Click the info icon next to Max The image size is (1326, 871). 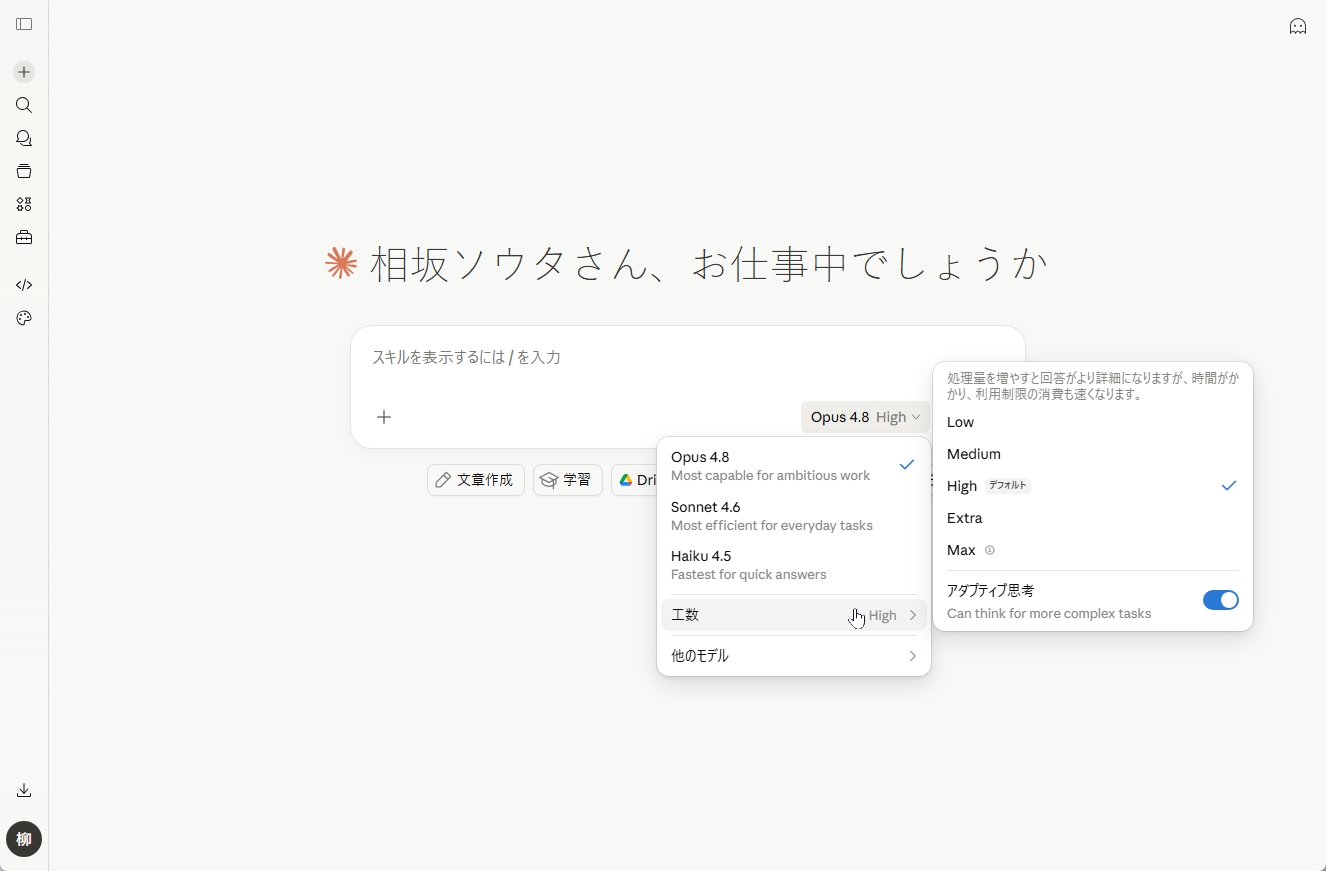[x=990, y=550]
